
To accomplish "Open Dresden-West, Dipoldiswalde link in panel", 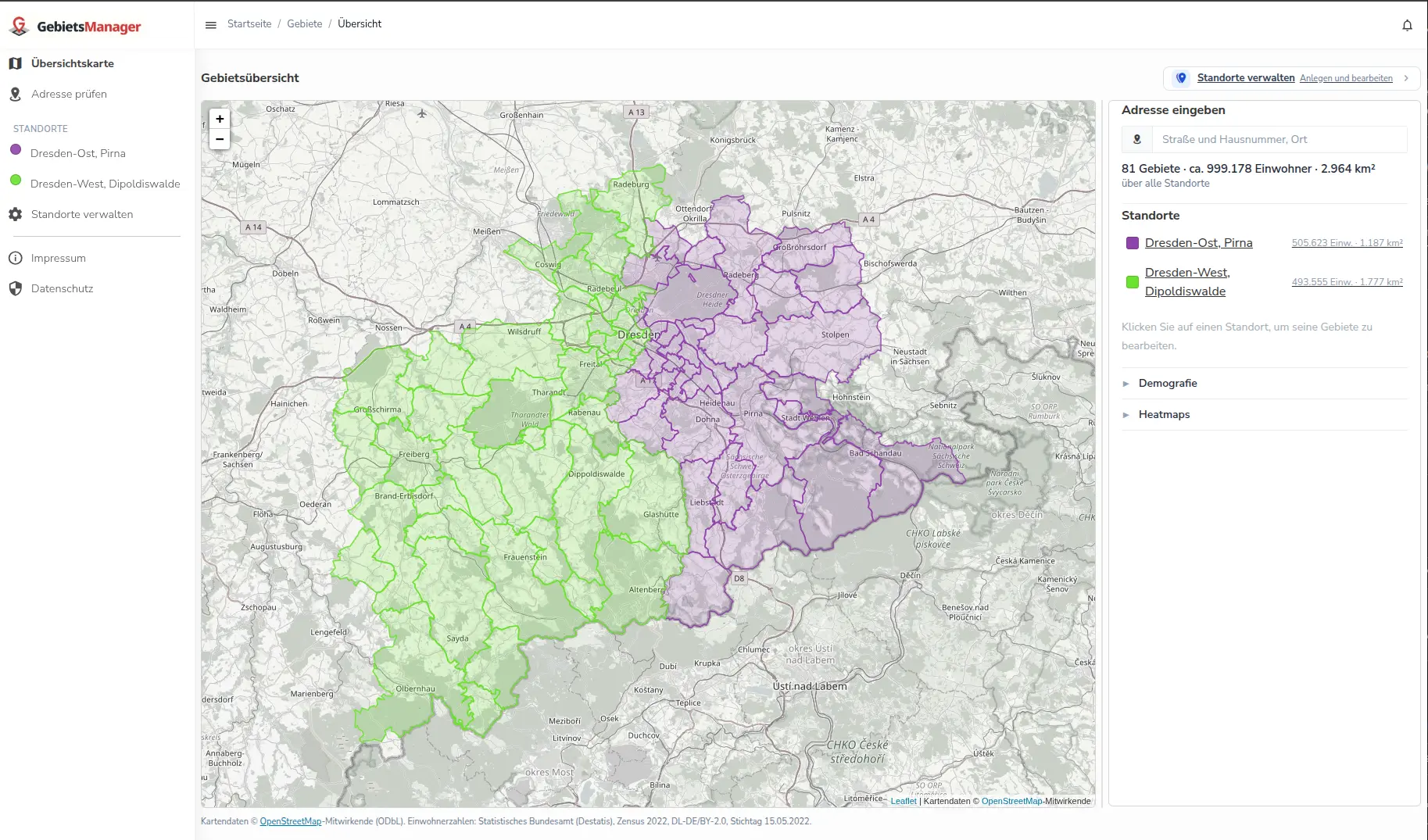I will coord(1187,282).
